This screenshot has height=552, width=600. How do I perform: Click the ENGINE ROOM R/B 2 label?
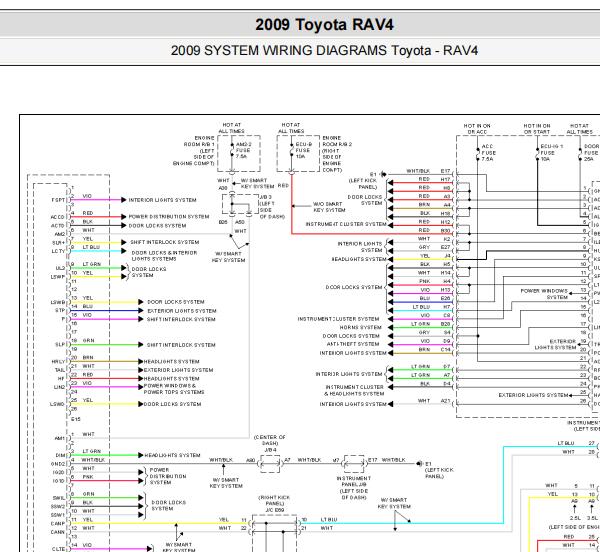pyautogui.click(x=337, y=154)
